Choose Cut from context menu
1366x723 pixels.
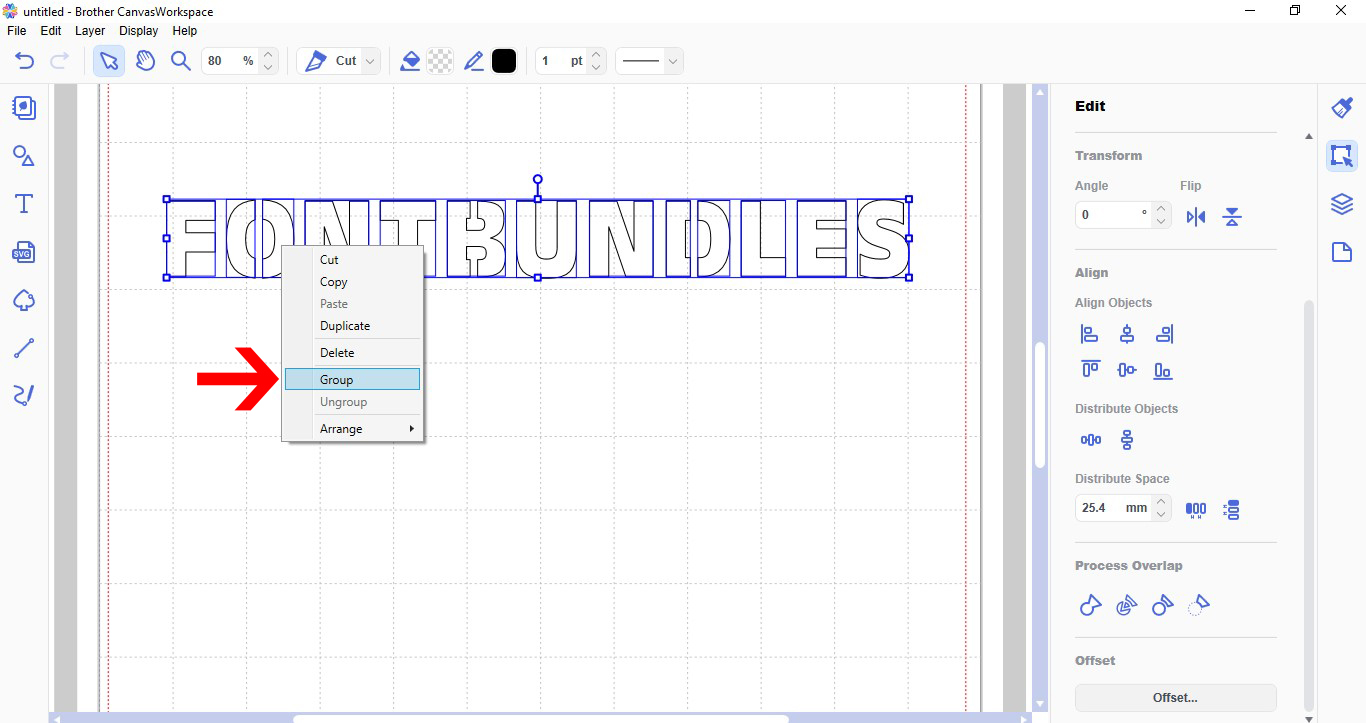coord(353,260)
